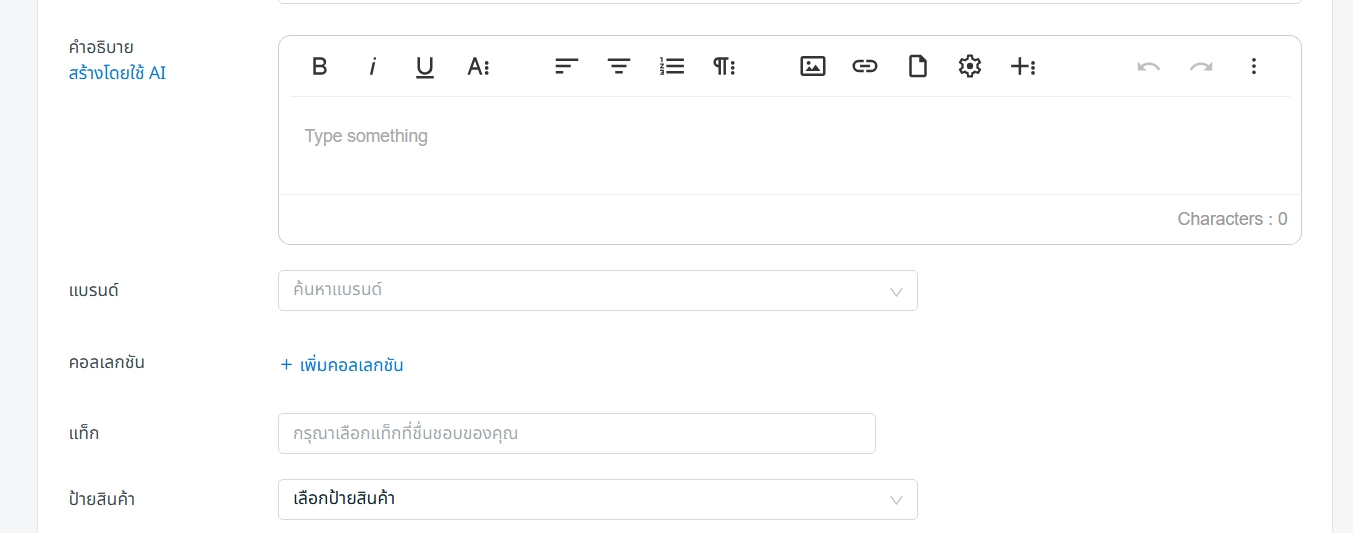Image resolution: width=1353 pixels, height=533 pixels.
Task: Insert a link in the editor
Action: pos(865,66)
